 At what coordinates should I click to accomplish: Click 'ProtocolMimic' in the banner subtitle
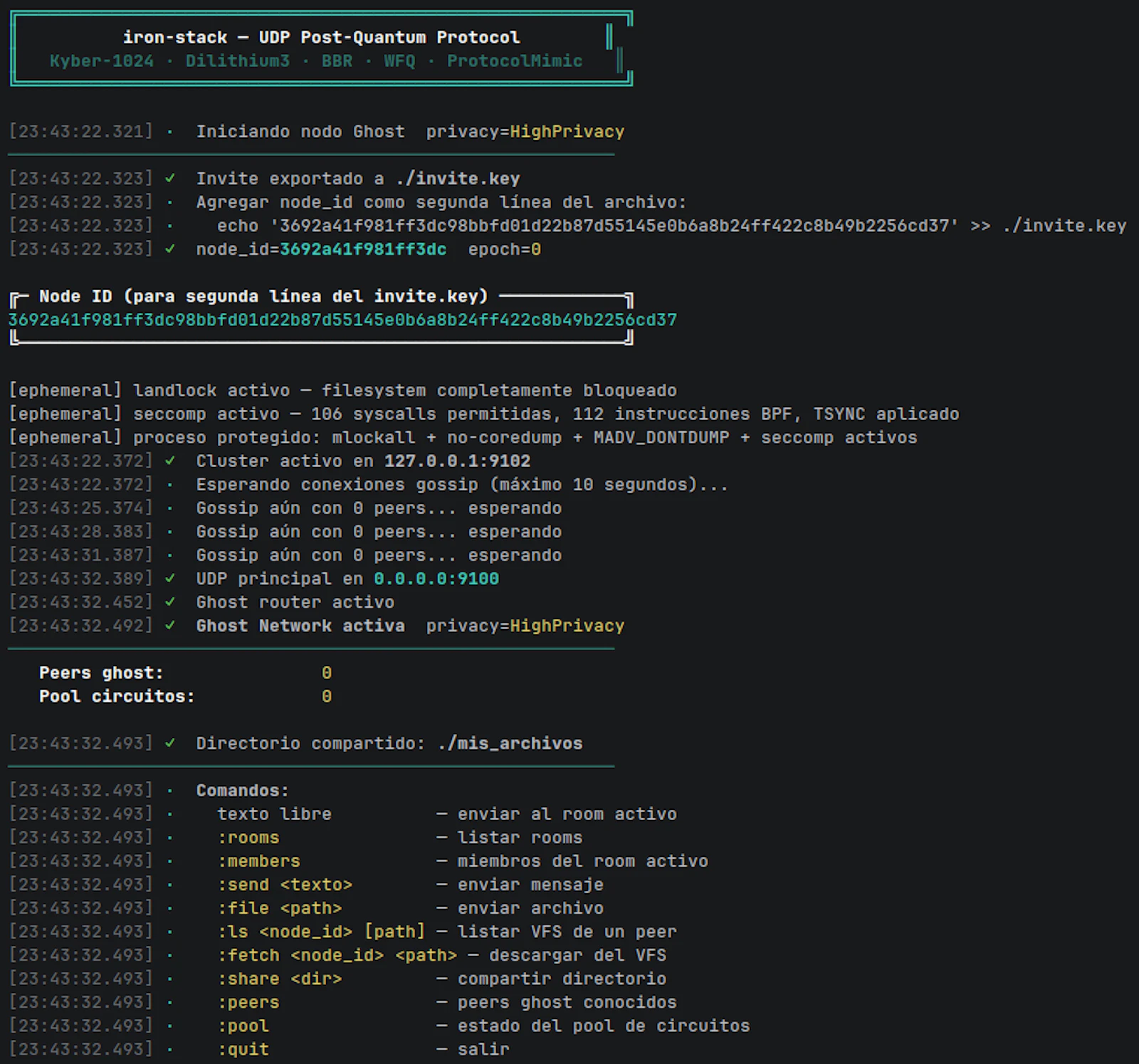(515, 61)
